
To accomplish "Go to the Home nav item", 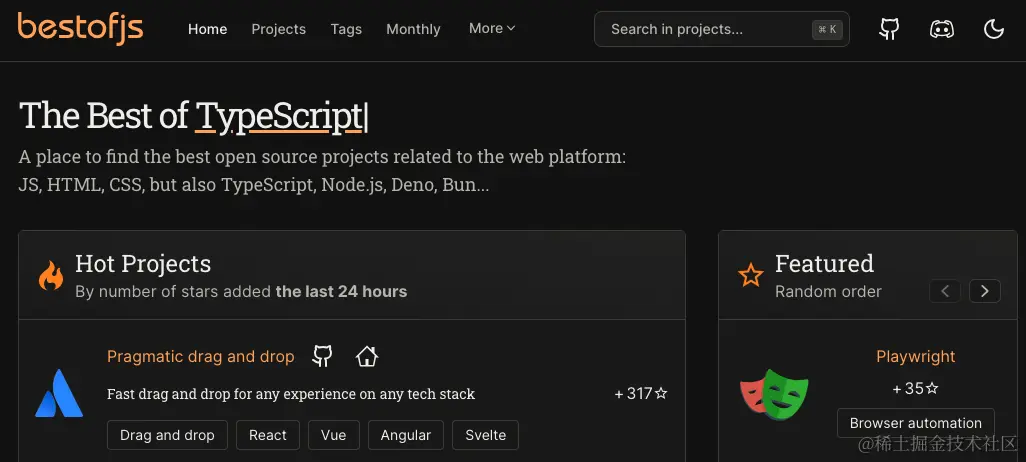I will point(207,29).
